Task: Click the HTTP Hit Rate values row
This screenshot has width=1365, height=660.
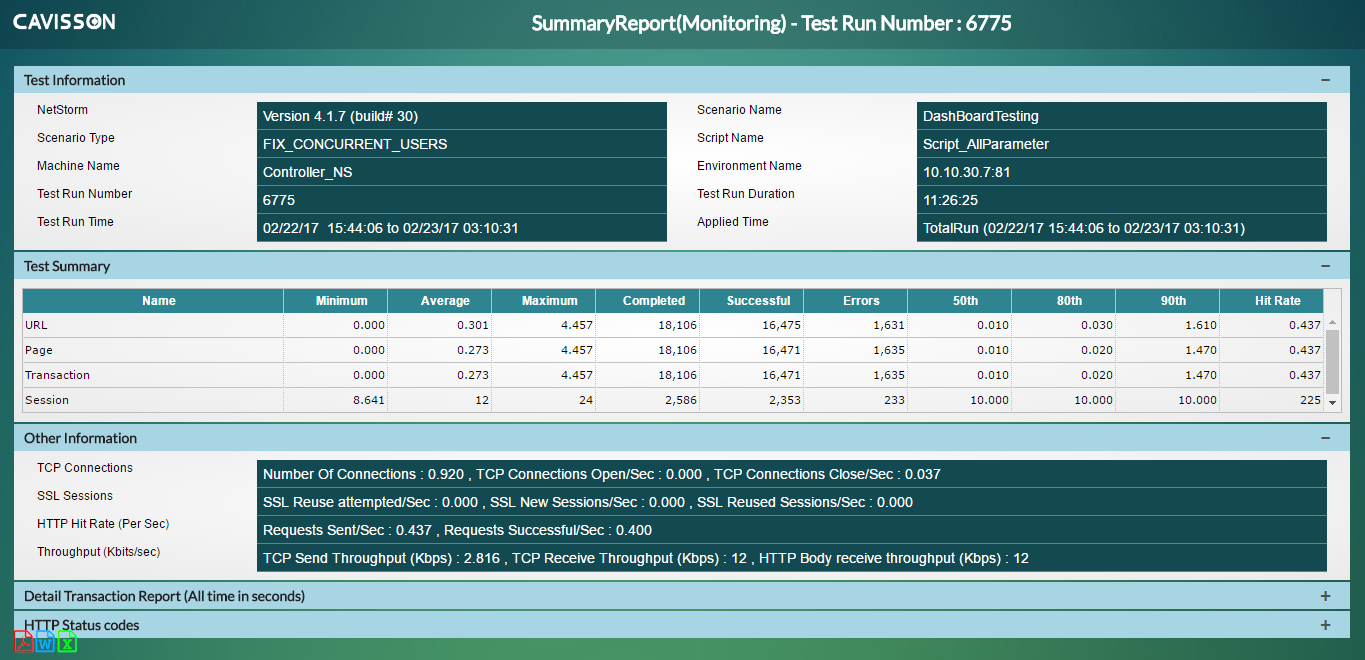Action: click(792, 530)
